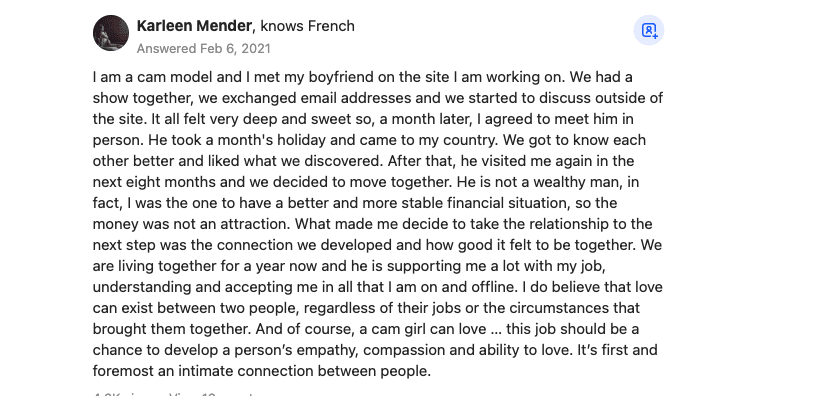The width and height of the screenshot is (826, 396).
Task: Click the partially visible 'View upvotes' link
Action: [x=211, y=394]
